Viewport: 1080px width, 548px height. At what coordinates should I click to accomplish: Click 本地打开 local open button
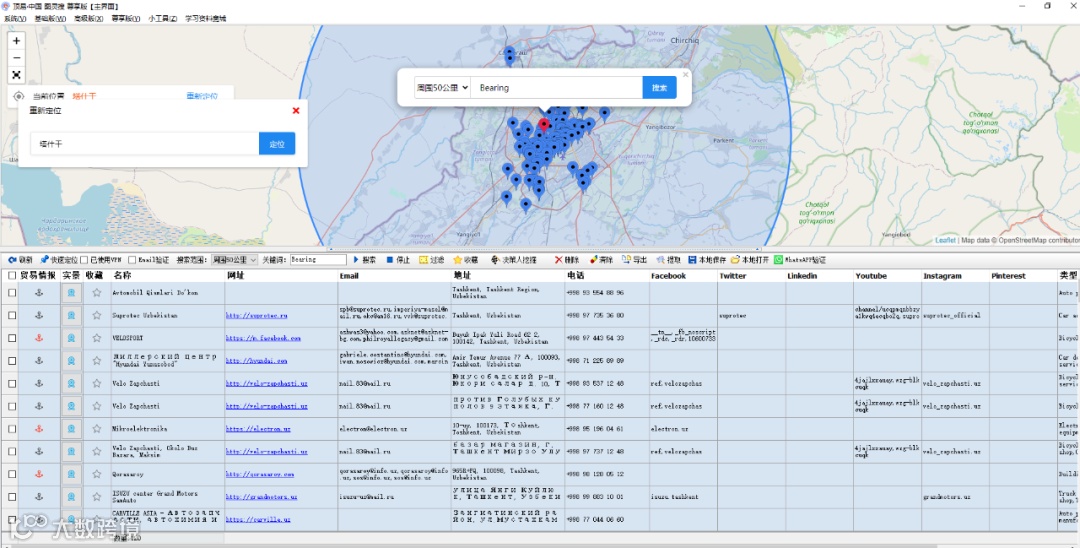point(749,260)
